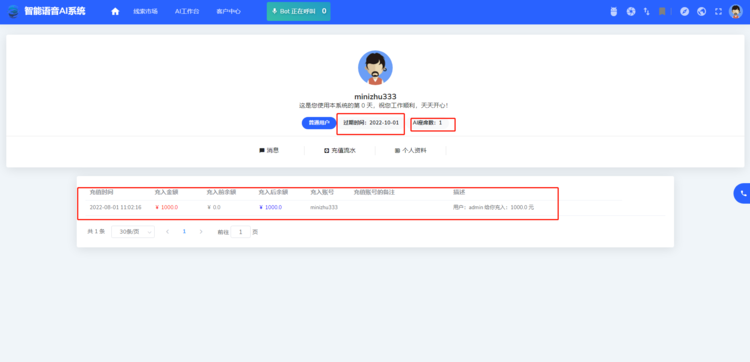Switch to the 充值流水 tab

340,150
